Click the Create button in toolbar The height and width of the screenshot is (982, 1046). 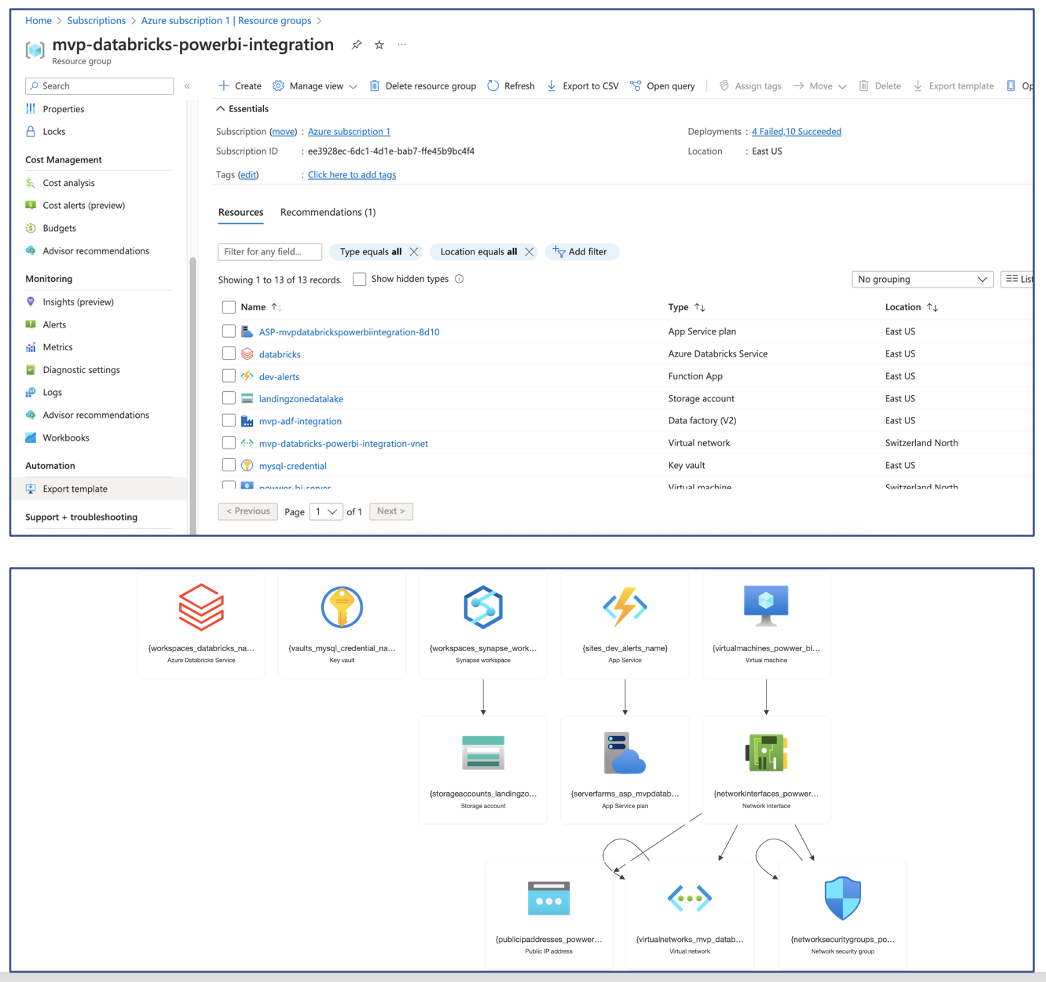point(240,86)
